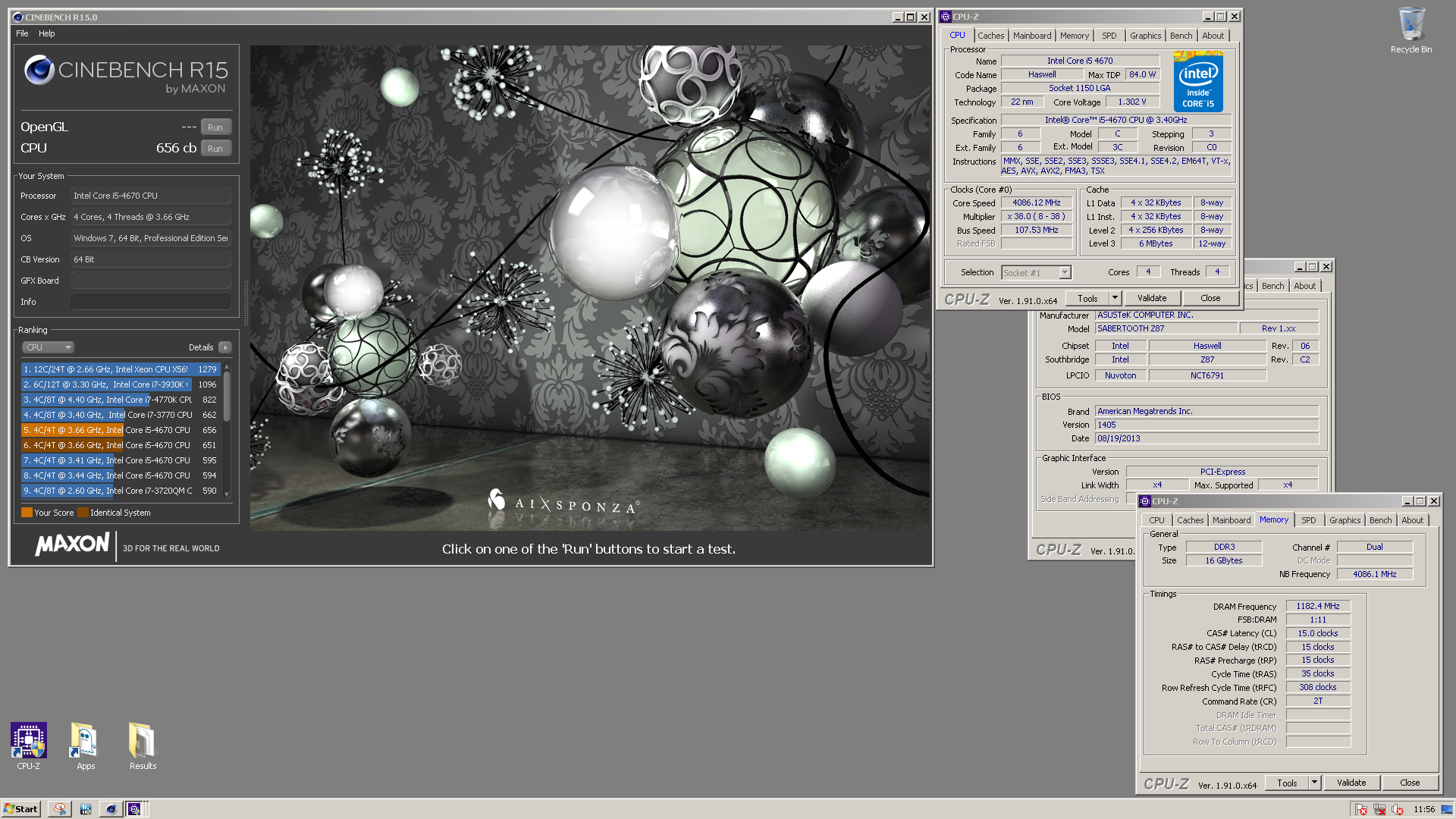Open Tools dropdown arrow in top CPU-Z
The height and width of the screenshot is (819, 1456).
[x=1115, y=299]
